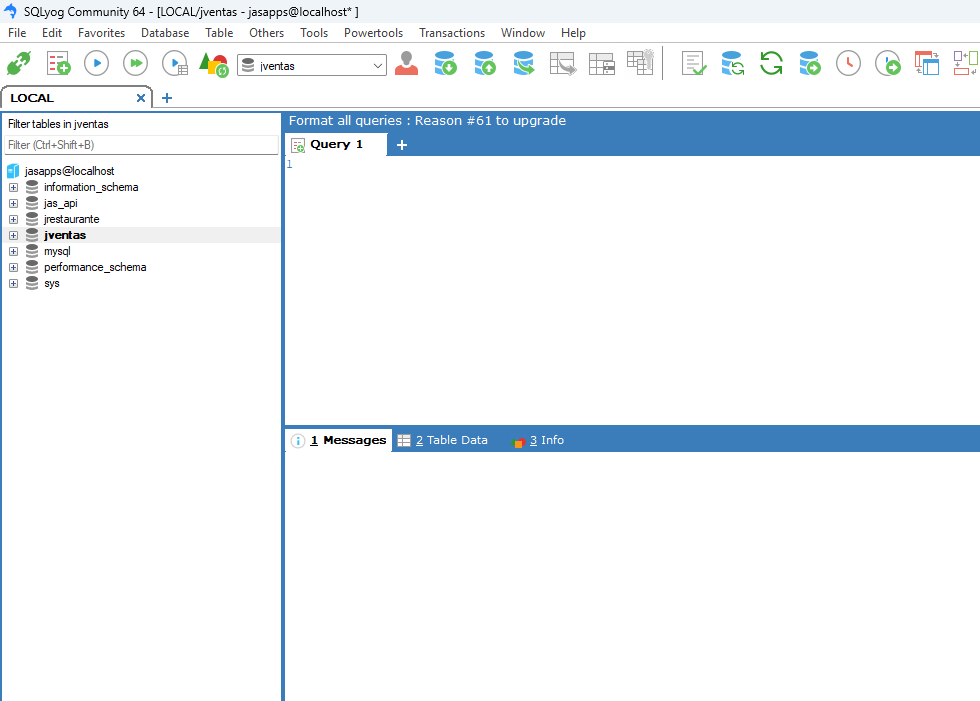Image resolution: width=980 pixels, height=701 pixels.
Task: Open the Window menu
Action: pos(522,32)
